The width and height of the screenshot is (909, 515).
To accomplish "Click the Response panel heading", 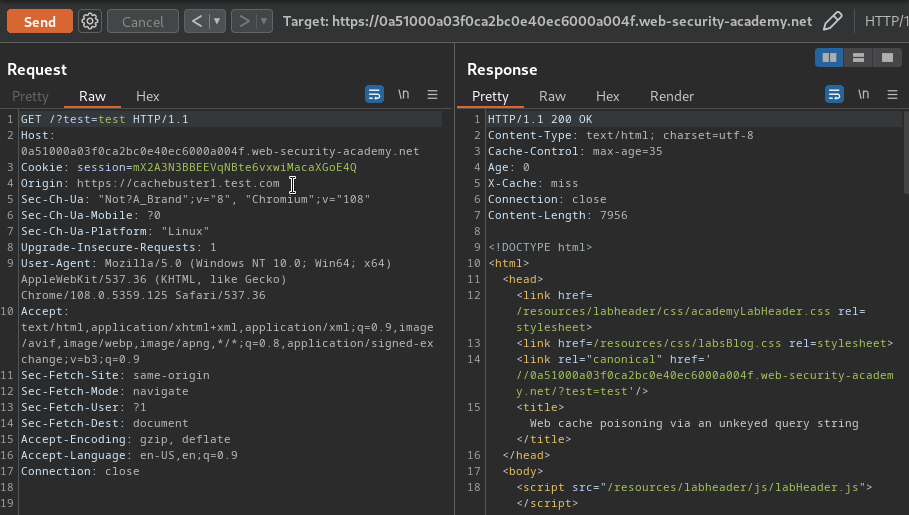I will (502, 70).
